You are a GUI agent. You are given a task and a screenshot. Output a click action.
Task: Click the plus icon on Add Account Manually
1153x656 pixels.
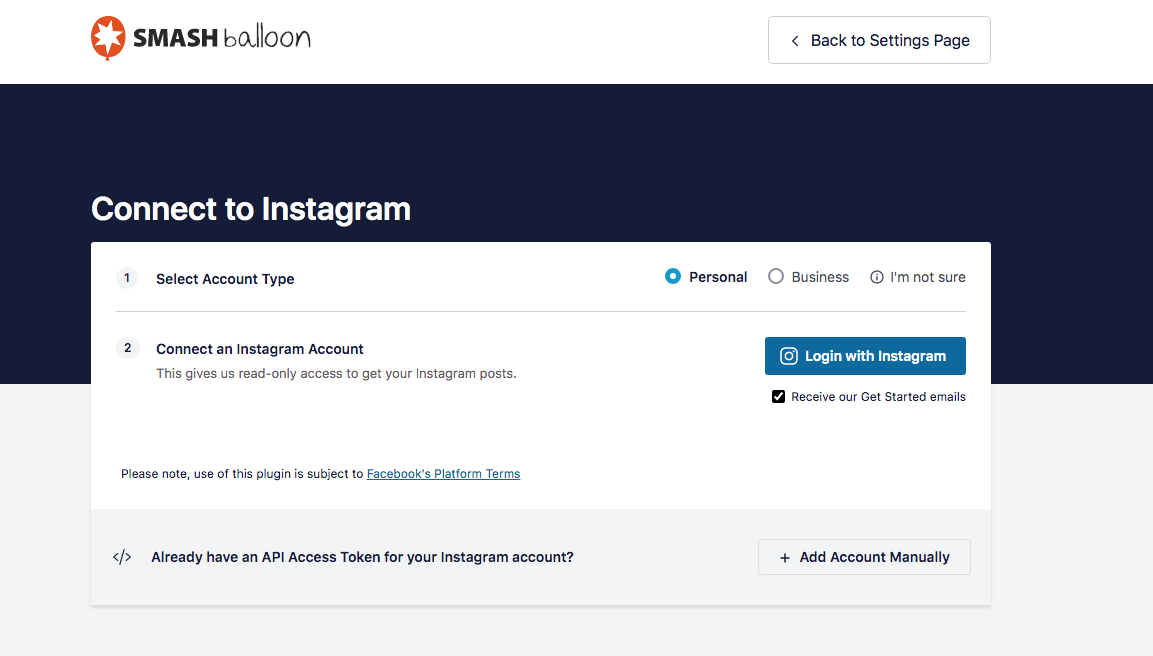tap(785, 558)
